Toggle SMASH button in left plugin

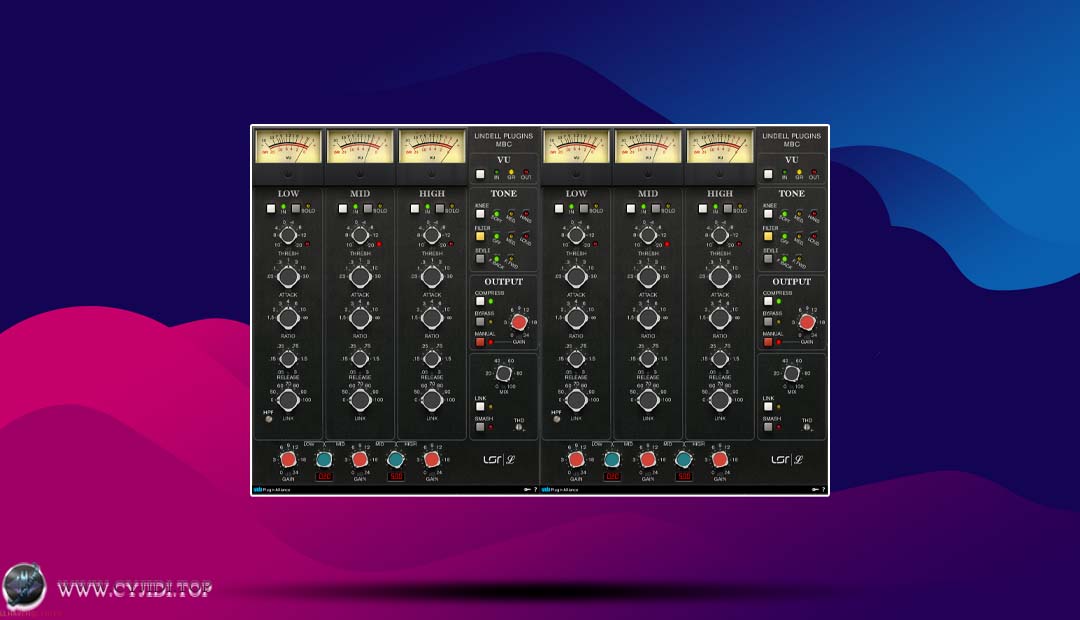pyautogui.click(x=480, y=426)
